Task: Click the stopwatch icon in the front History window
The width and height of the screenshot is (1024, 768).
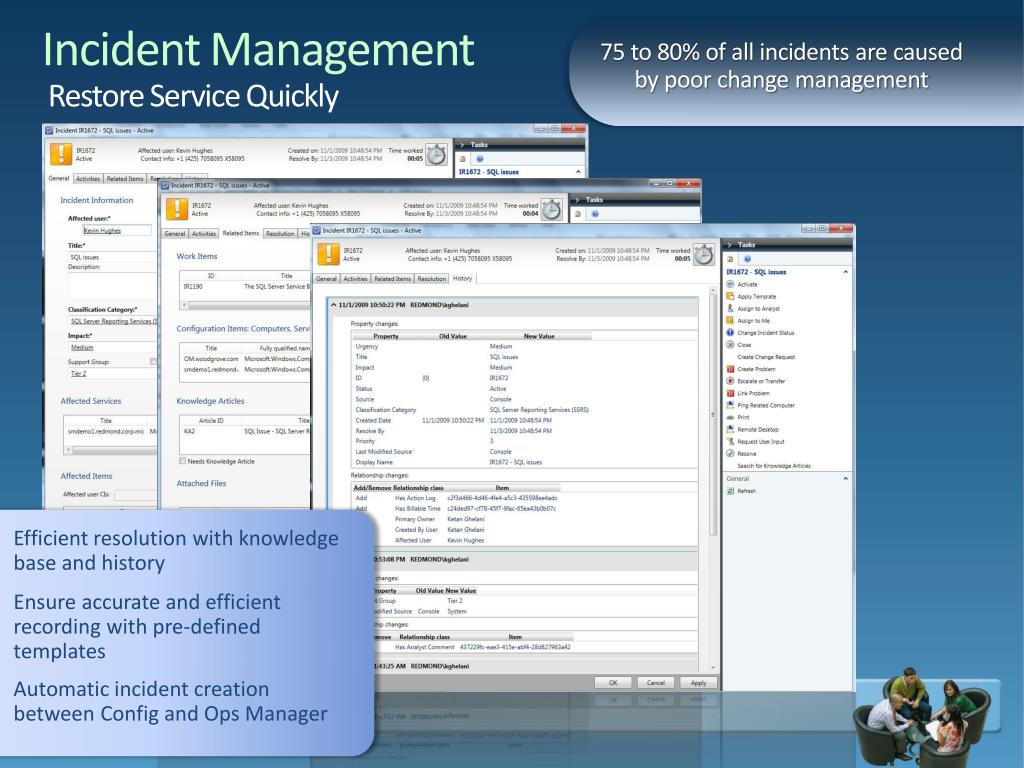Action: [x=703, y=255]
